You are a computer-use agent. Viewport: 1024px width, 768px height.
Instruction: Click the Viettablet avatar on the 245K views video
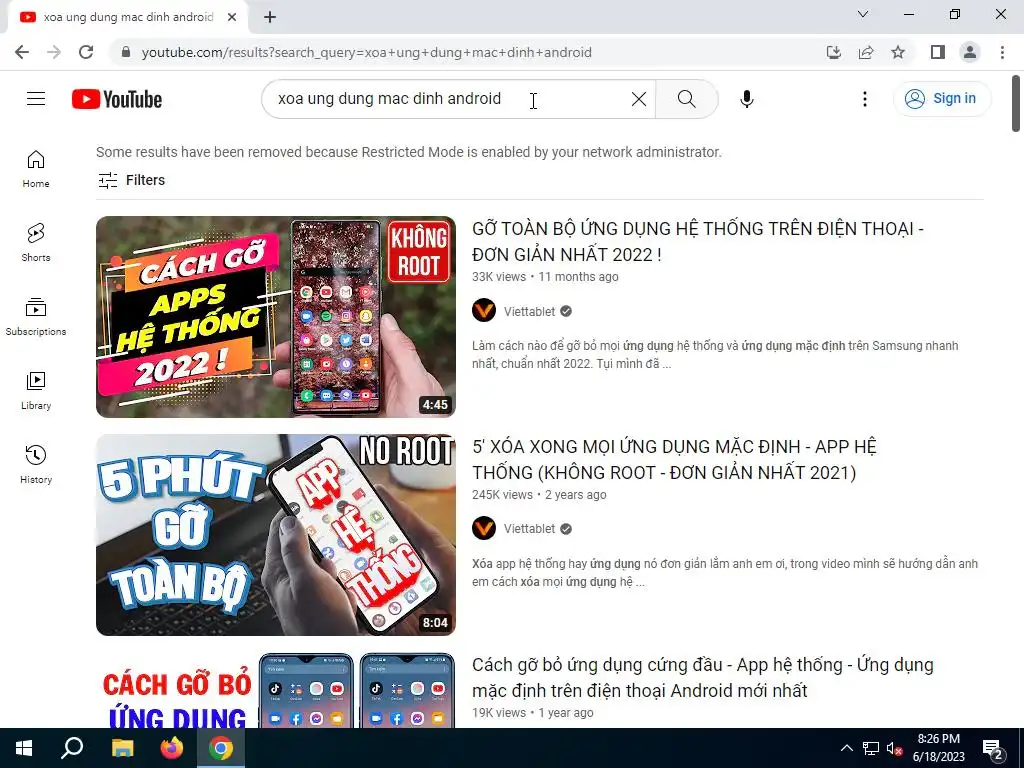[x=484, y=528]
